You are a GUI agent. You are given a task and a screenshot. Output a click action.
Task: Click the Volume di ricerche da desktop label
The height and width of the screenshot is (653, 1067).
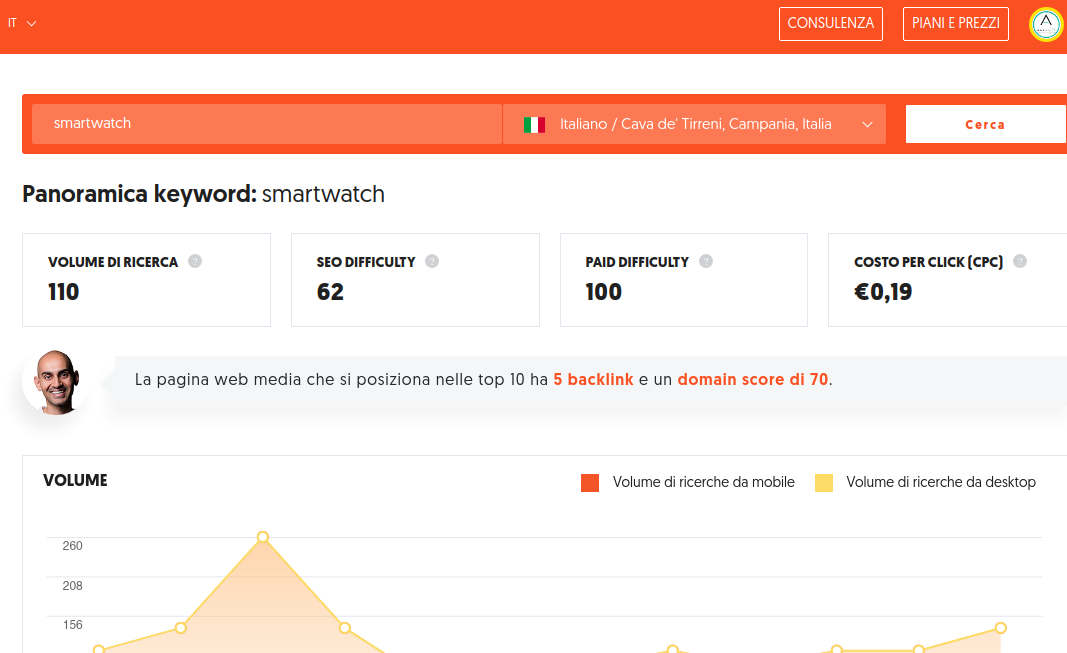point(941,482)
